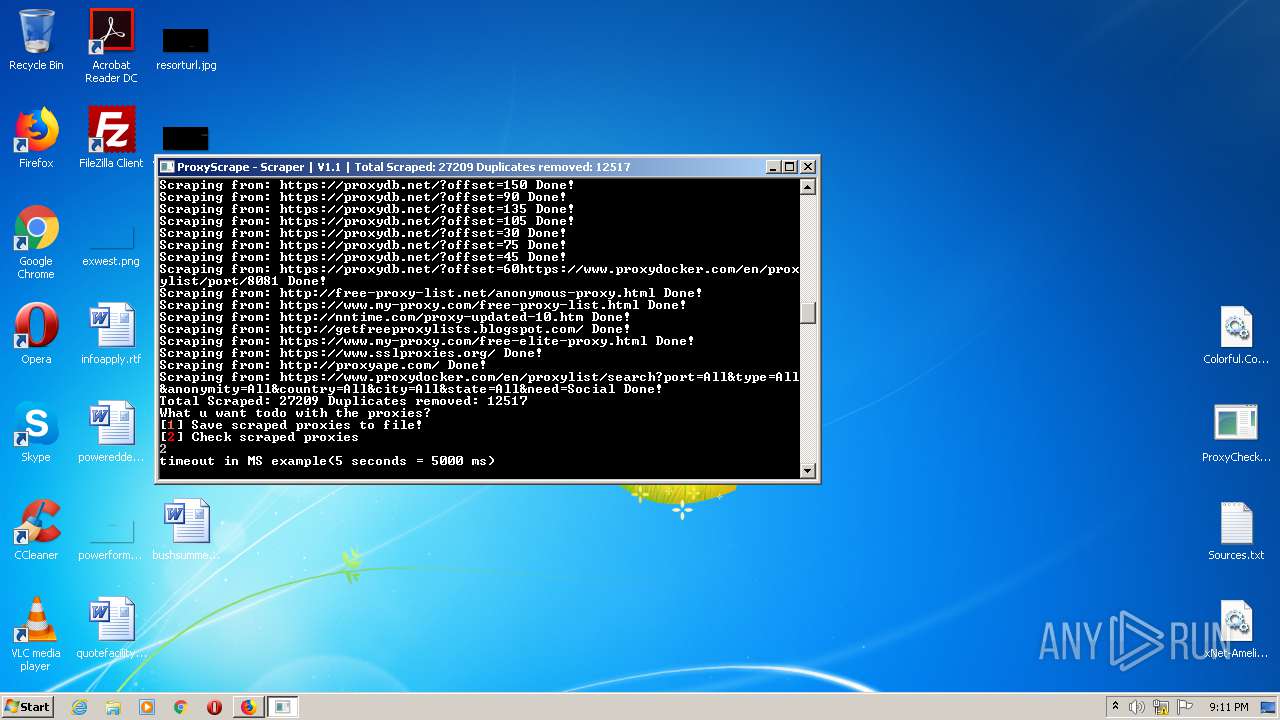Close the ProxyScrape console window
The image size is (1280, 720).
(x=808, y=167)
